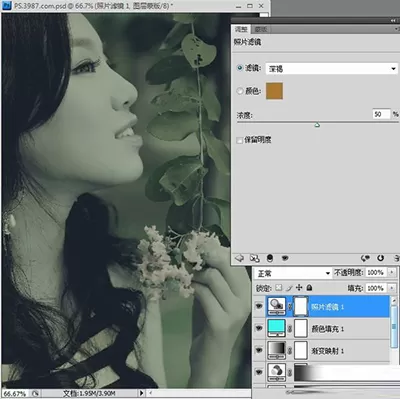Click the link icon on 照片滤镜 1 layer

(290, 306)
